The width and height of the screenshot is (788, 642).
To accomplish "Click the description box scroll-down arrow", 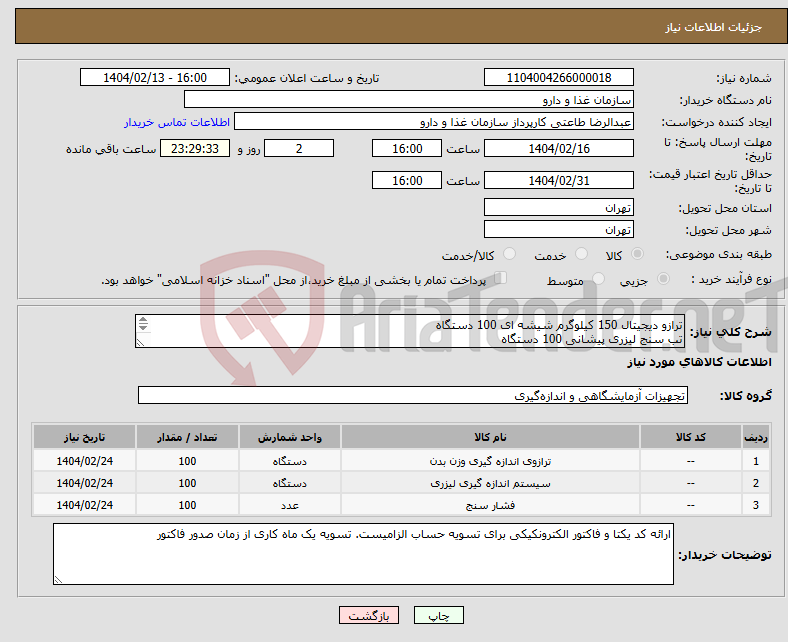I will click(143, 327).
